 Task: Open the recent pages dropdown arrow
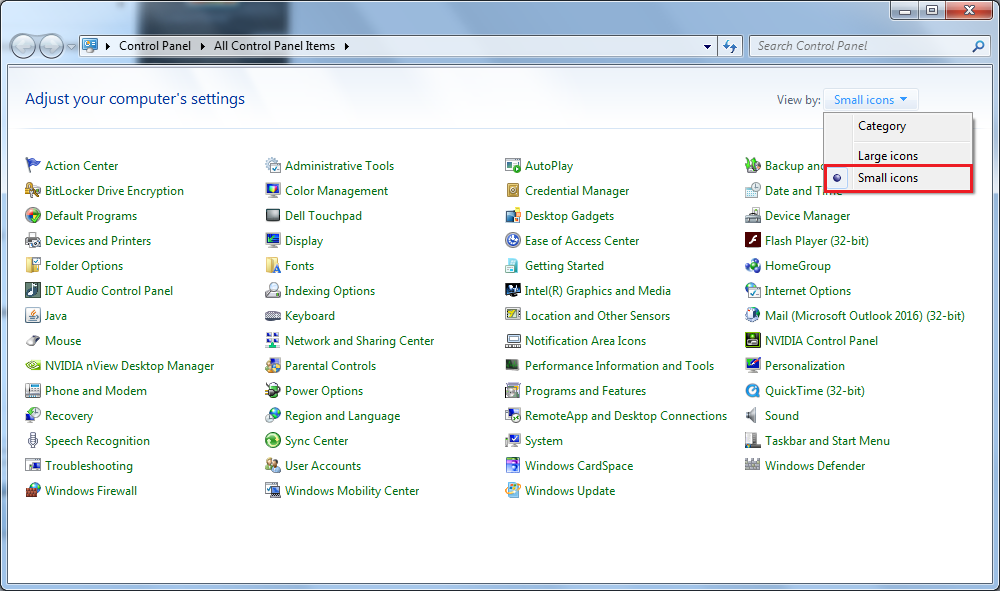71,47
